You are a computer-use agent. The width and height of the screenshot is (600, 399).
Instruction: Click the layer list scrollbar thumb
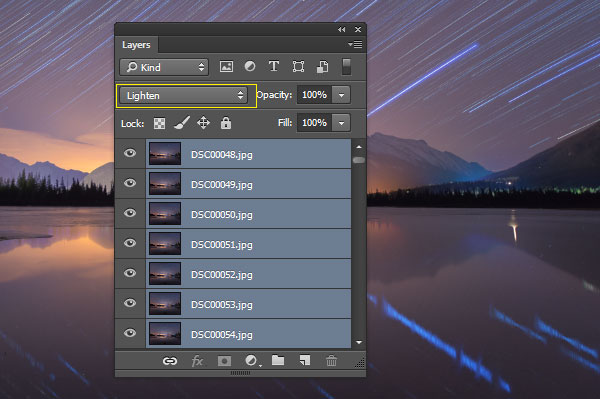click(359, 160)
